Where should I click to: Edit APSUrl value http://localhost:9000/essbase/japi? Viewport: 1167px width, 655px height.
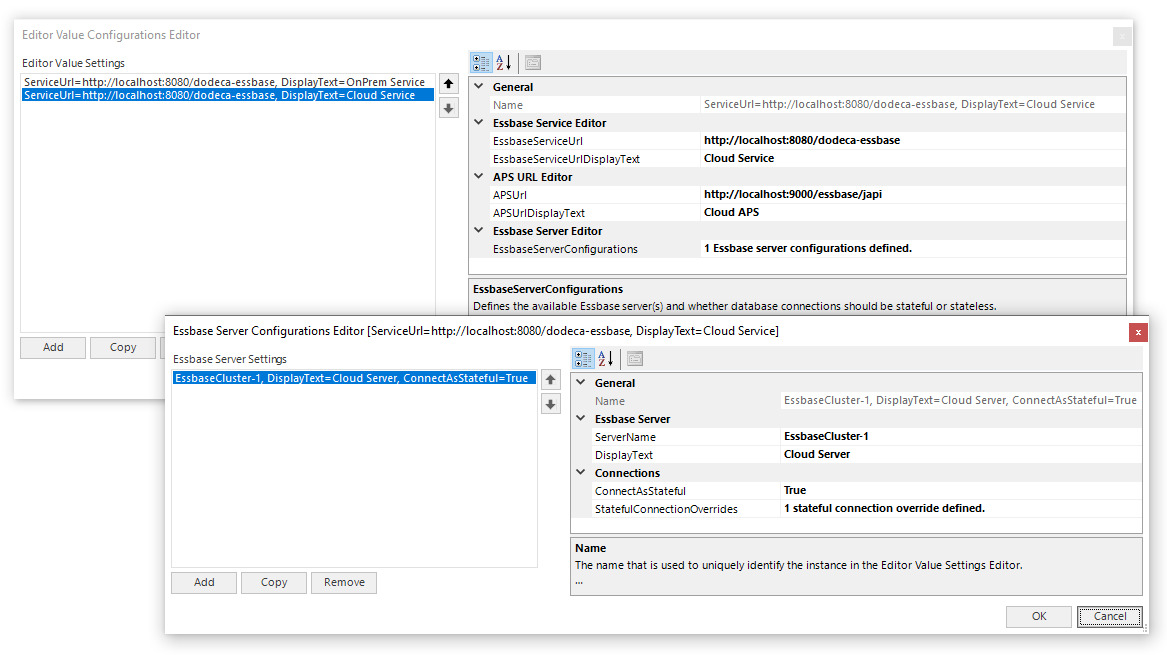tap(912, 194)
